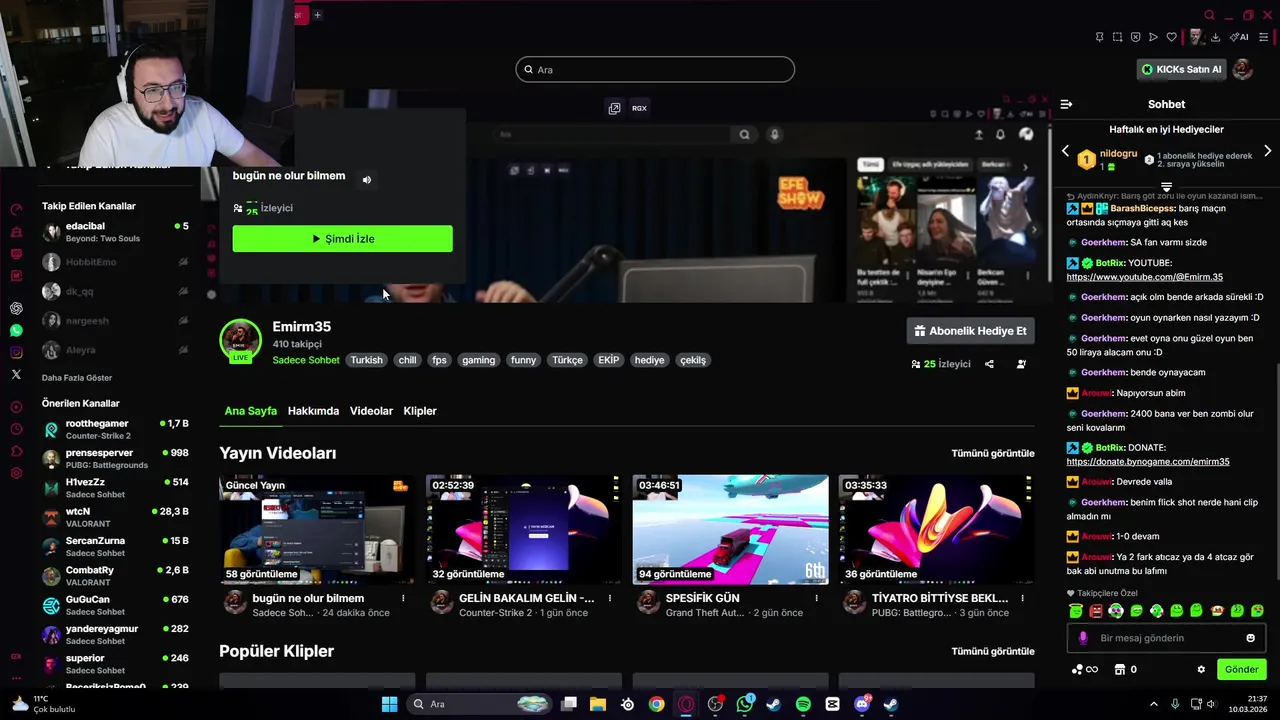1280x720 pixels.
Task: Open X (Twitter) in the browser sidebar
Action: click(x=16, y=374)
